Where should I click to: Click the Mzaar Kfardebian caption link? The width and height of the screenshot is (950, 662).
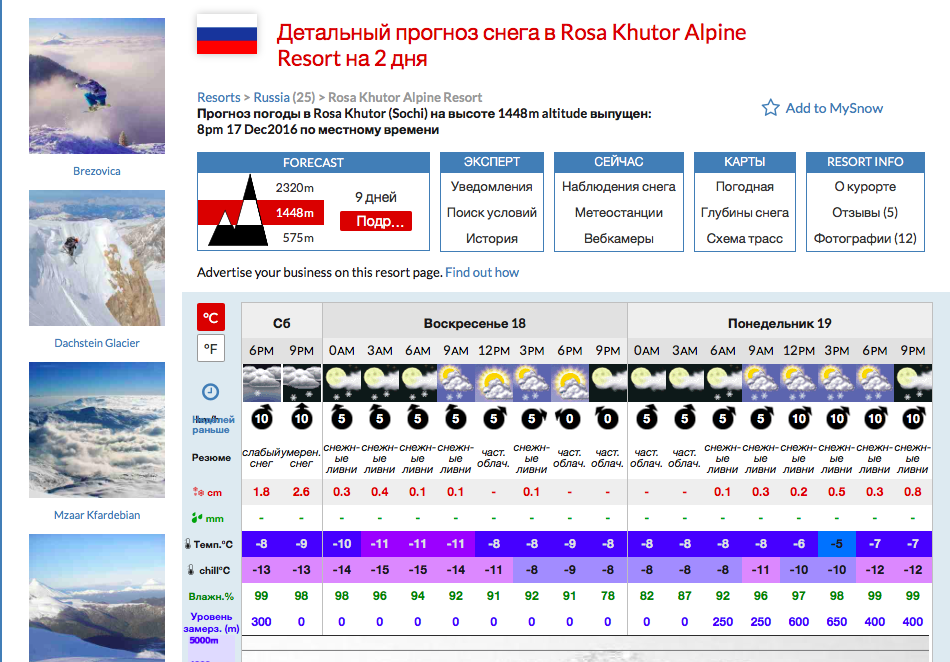pyautogui.click(x=97, y=515)
